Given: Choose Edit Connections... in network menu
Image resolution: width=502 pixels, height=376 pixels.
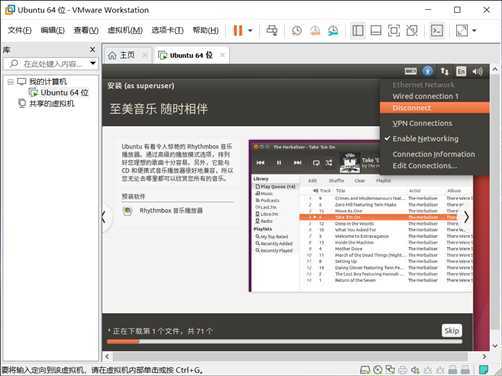Looking at the screenshot, I should pyautogui.click(x=434, y=166).
